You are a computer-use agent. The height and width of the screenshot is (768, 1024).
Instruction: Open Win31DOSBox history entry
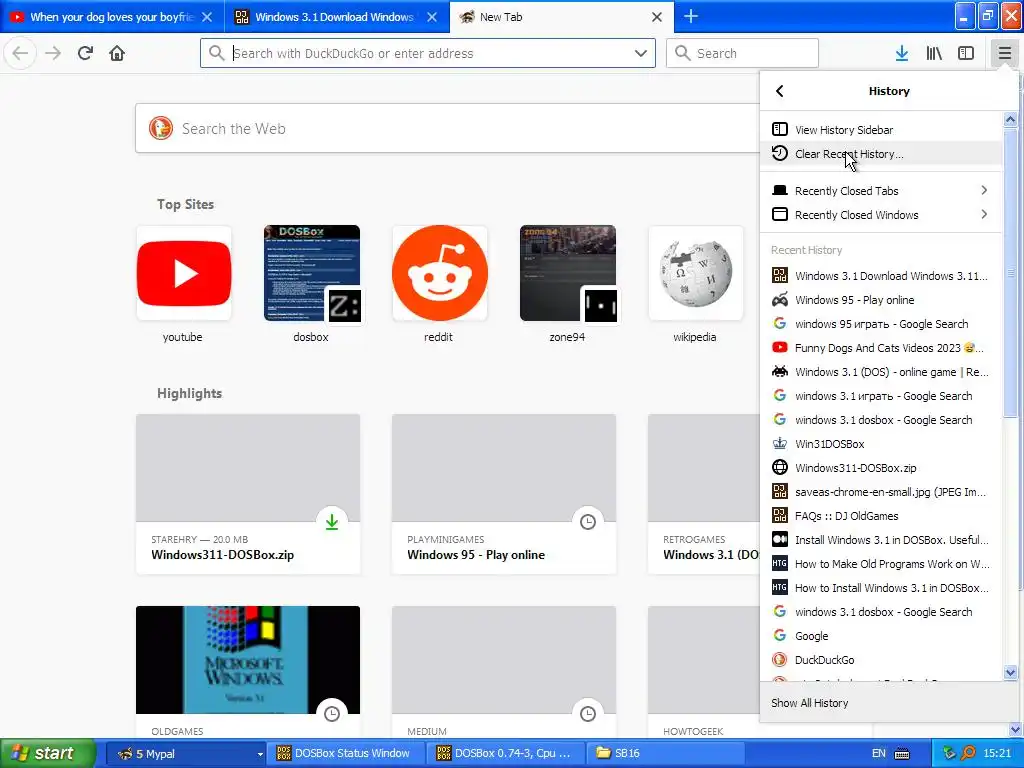880,444
